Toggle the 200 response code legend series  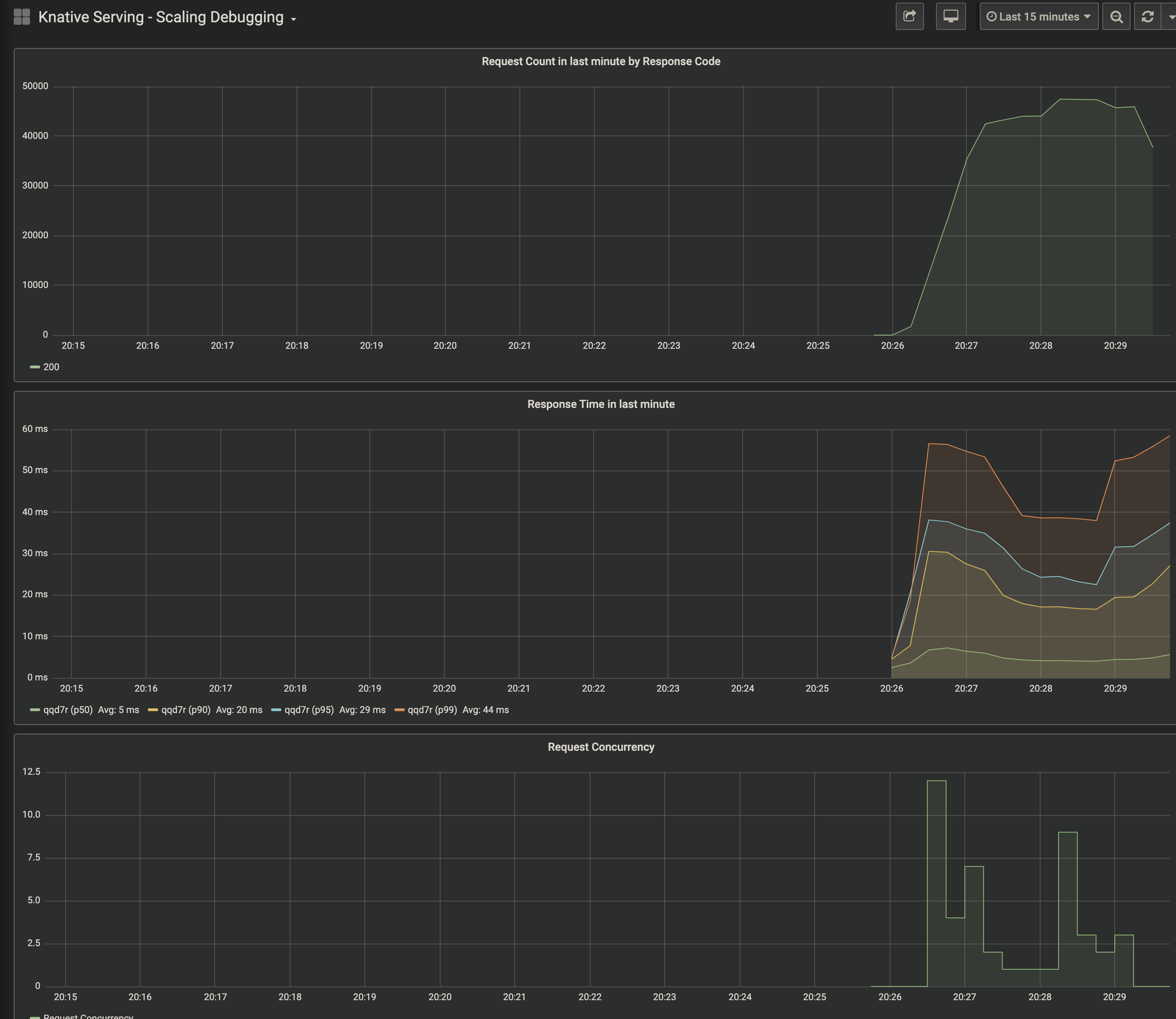click(x=51, y=367)
